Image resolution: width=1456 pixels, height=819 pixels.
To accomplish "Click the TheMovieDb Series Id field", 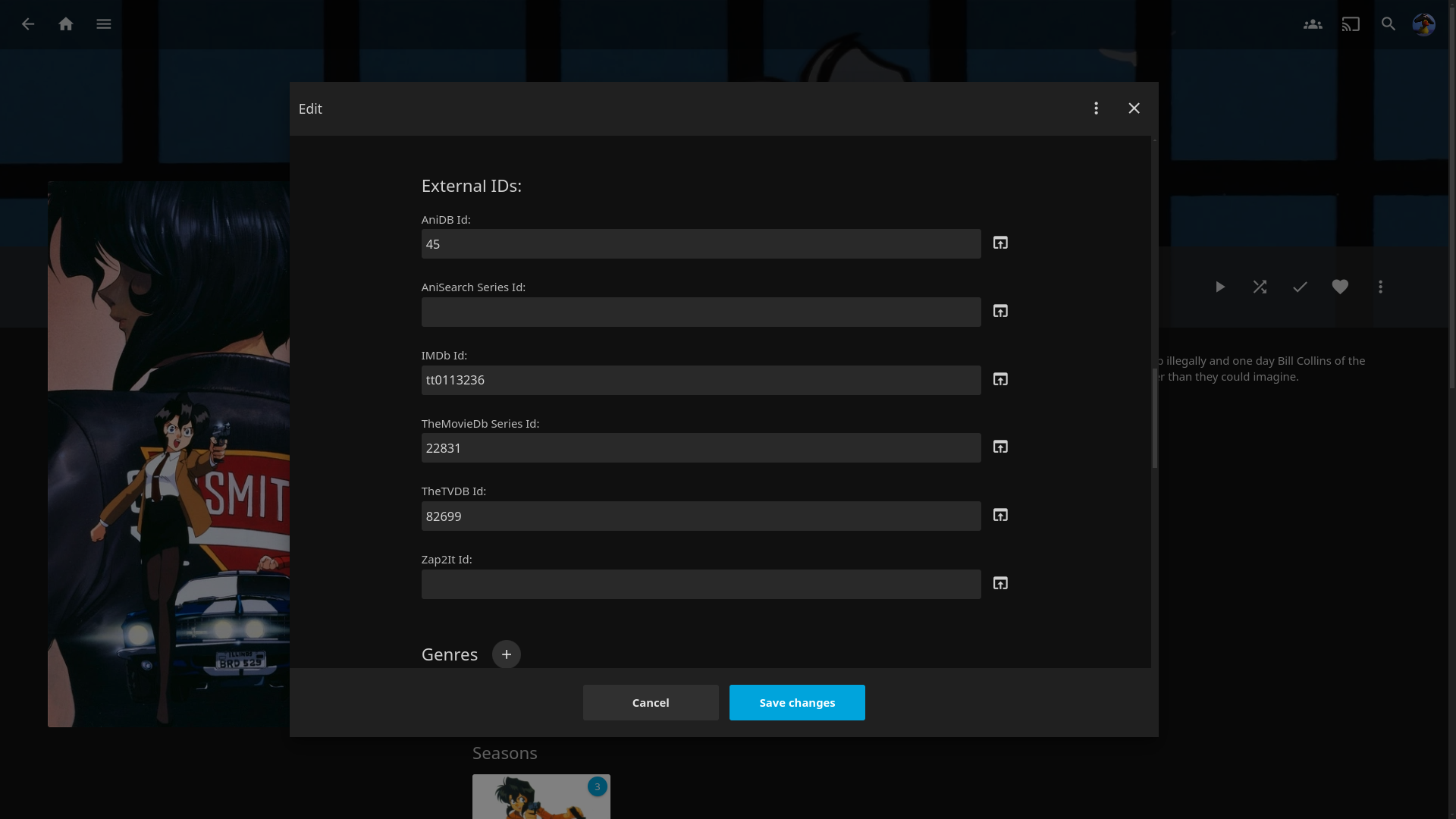I will [701, 448].
